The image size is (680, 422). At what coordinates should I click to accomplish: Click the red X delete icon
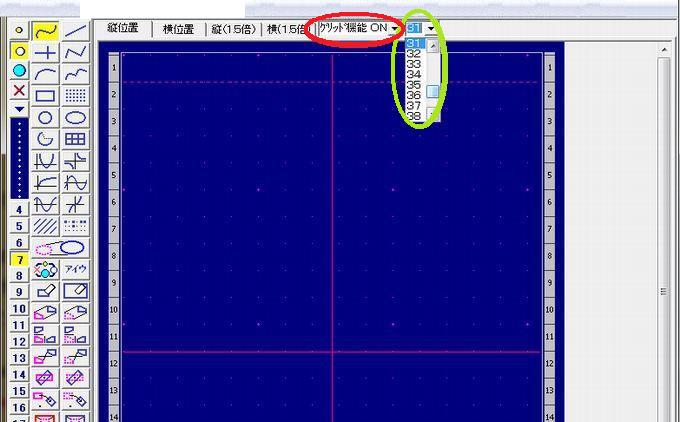(18, 90)
